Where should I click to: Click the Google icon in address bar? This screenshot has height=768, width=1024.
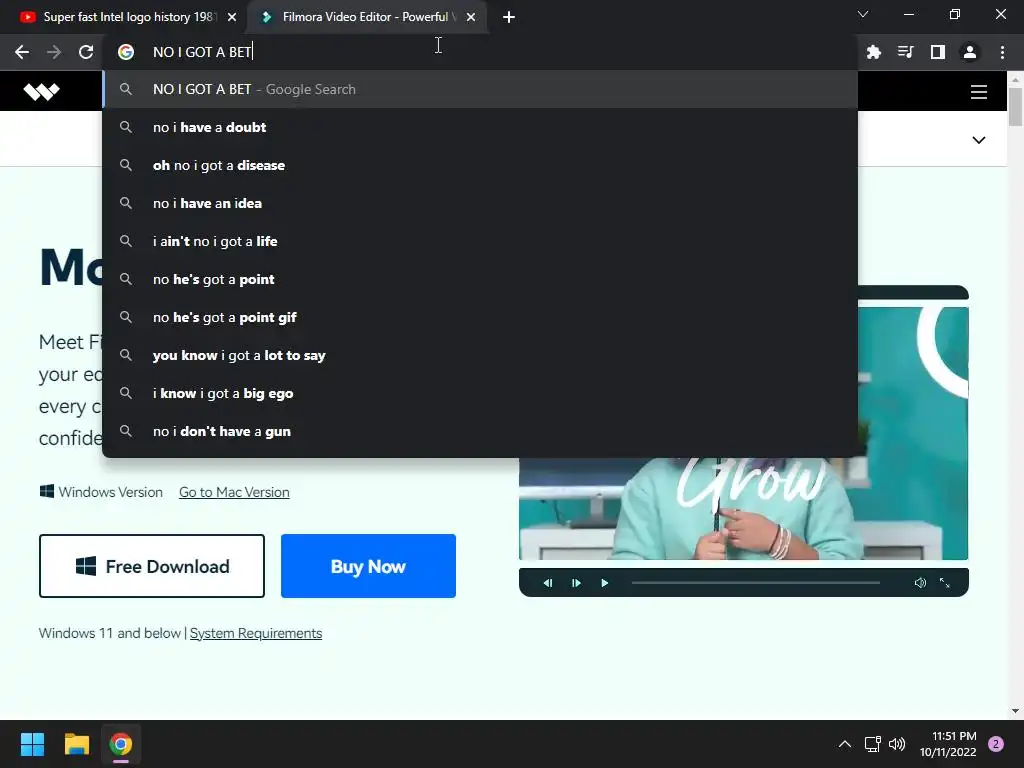tap(126, 52)
